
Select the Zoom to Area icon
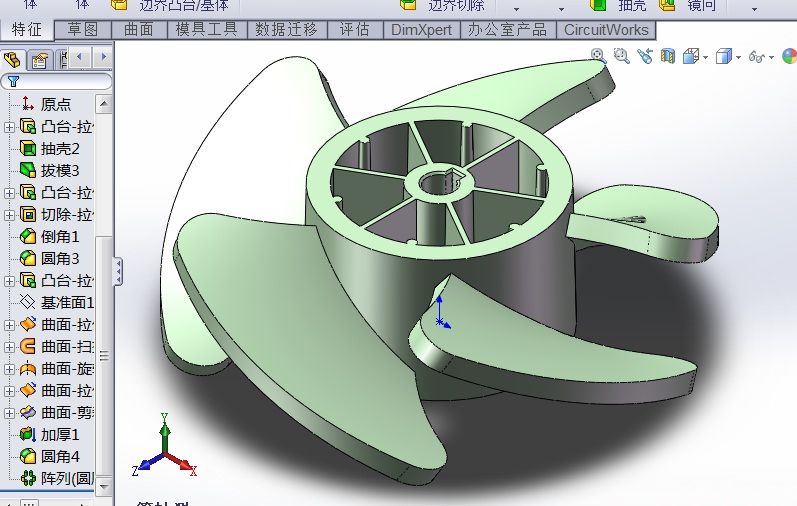(621, 55)
